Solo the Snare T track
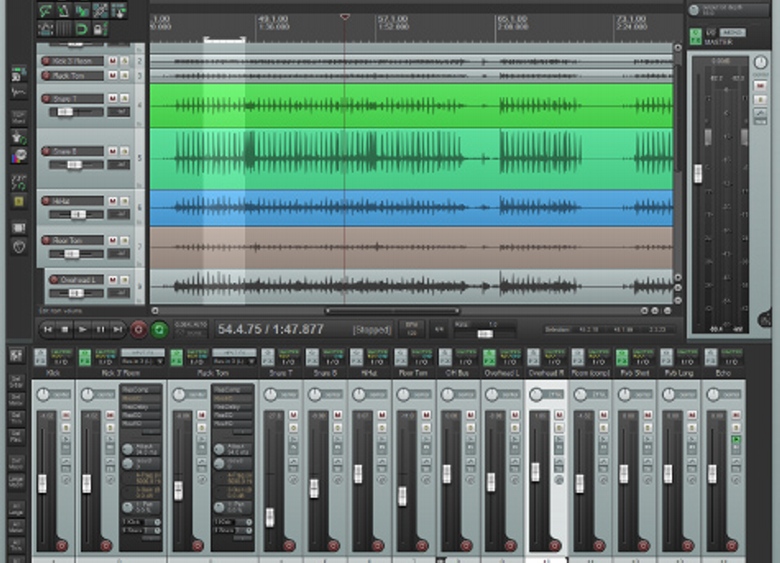The image size is (780, 563). point(124,99)
